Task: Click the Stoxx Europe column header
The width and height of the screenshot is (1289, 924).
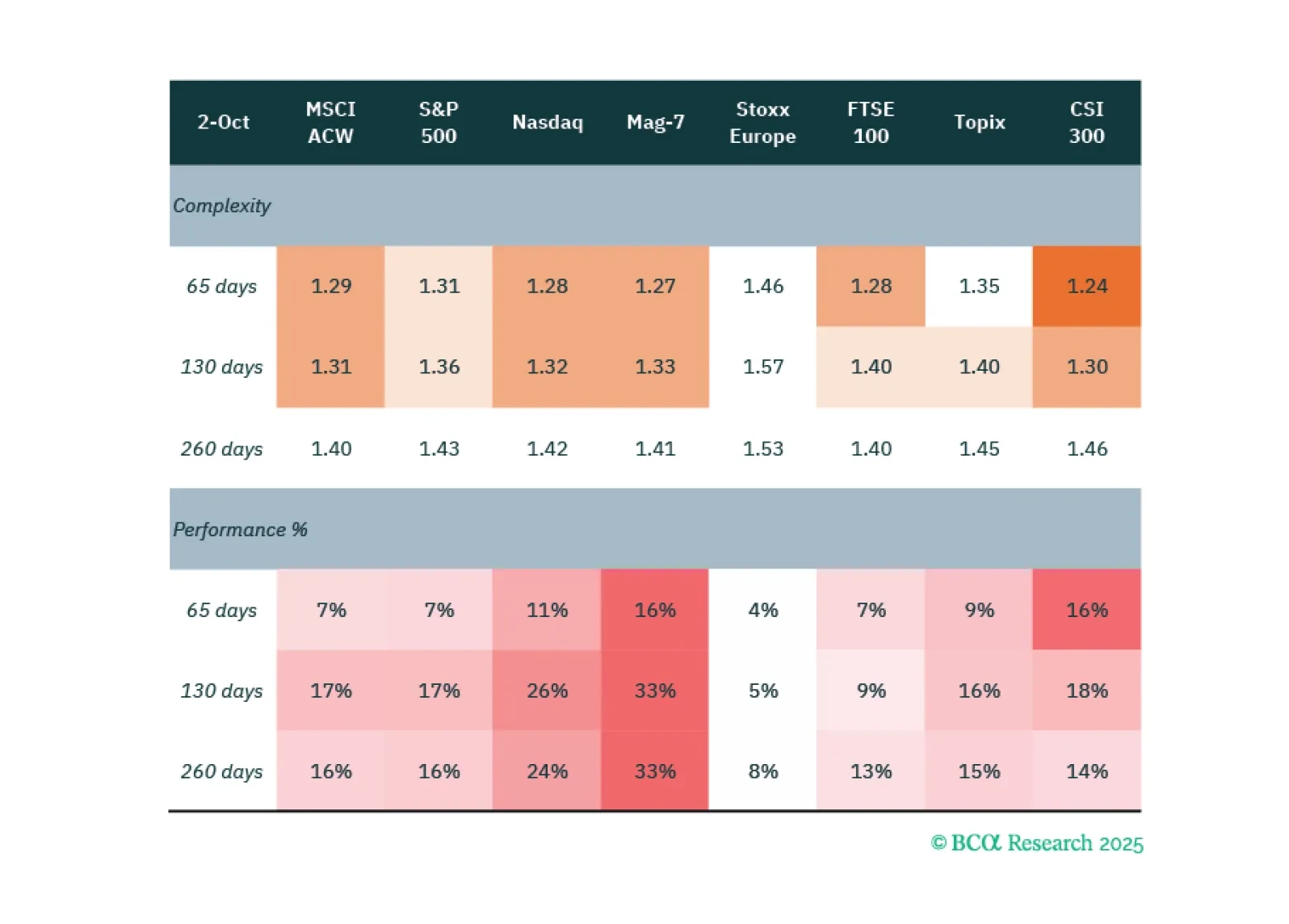Action: [x=762, y=123]
